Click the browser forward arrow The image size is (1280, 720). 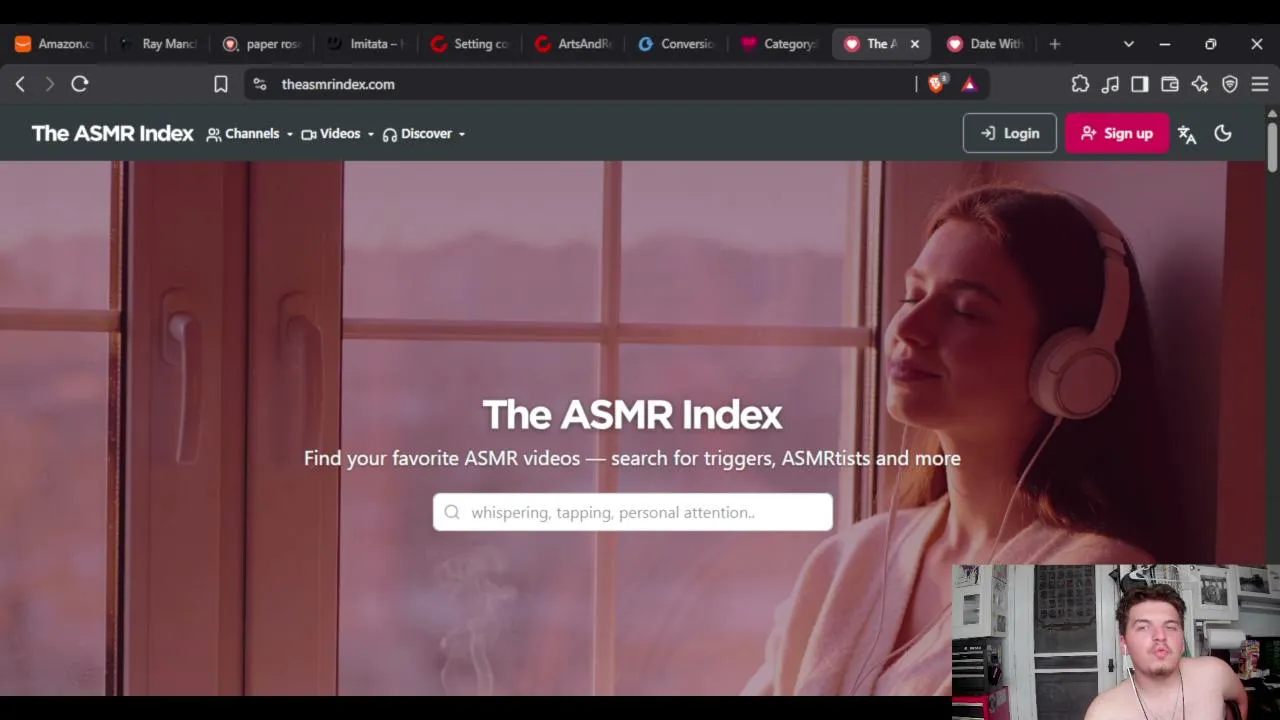pyautogui.click(x=49, y=84)
